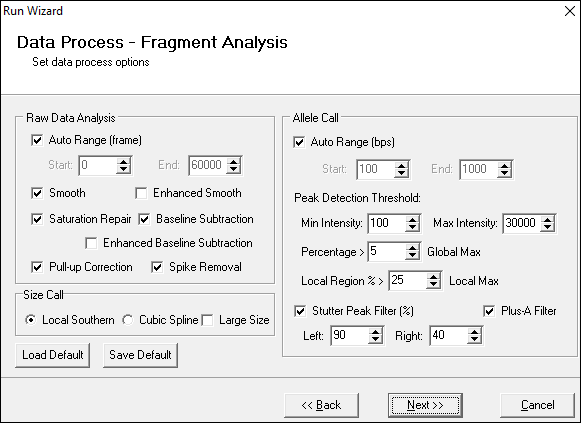Screen dimensions: 581x423
Task: Select Local Southern radio button
Action: coord(31,320)
